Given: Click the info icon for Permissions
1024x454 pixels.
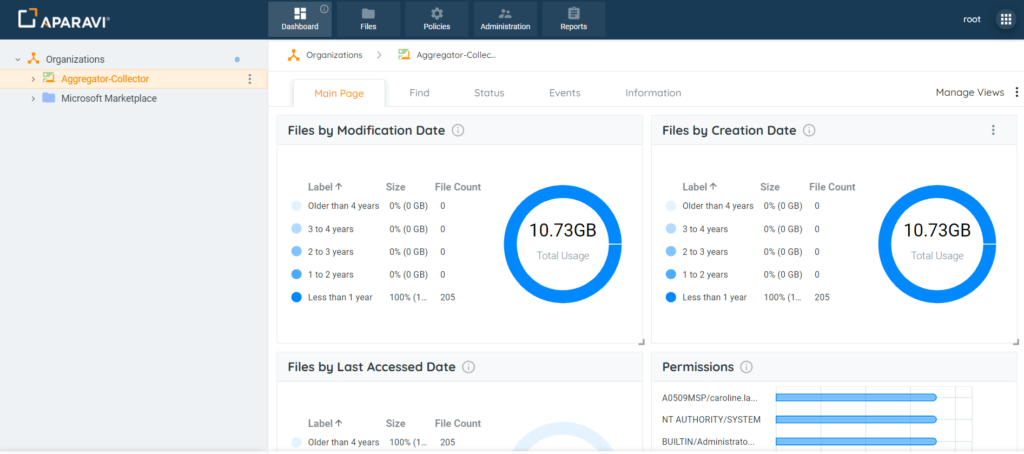Looking at the screenshot, I should tap(746, 367).
